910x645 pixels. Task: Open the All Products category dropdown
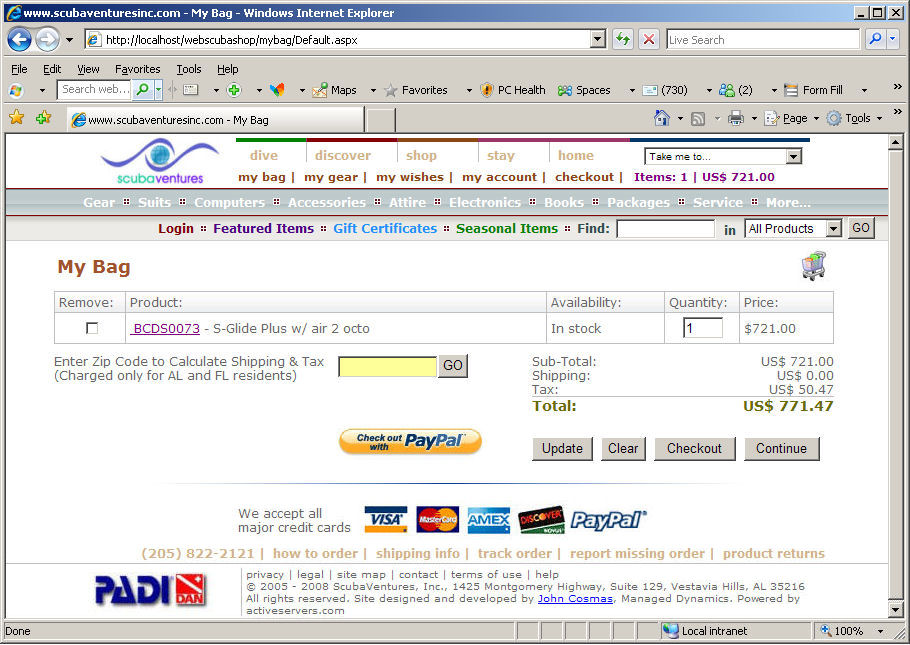pyautogui.click(x=834, y=229)
